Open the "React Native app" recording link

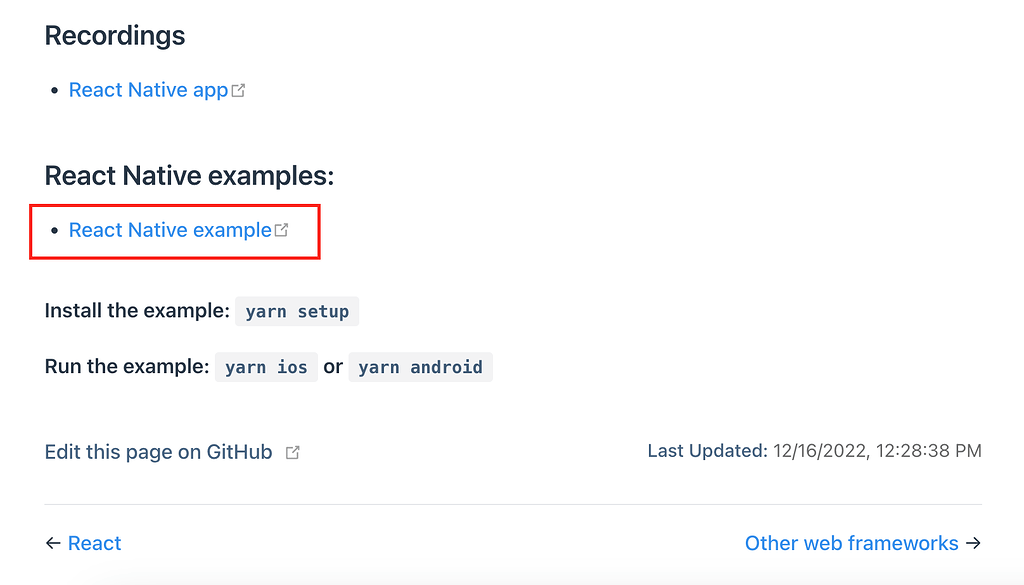(146, 89)
